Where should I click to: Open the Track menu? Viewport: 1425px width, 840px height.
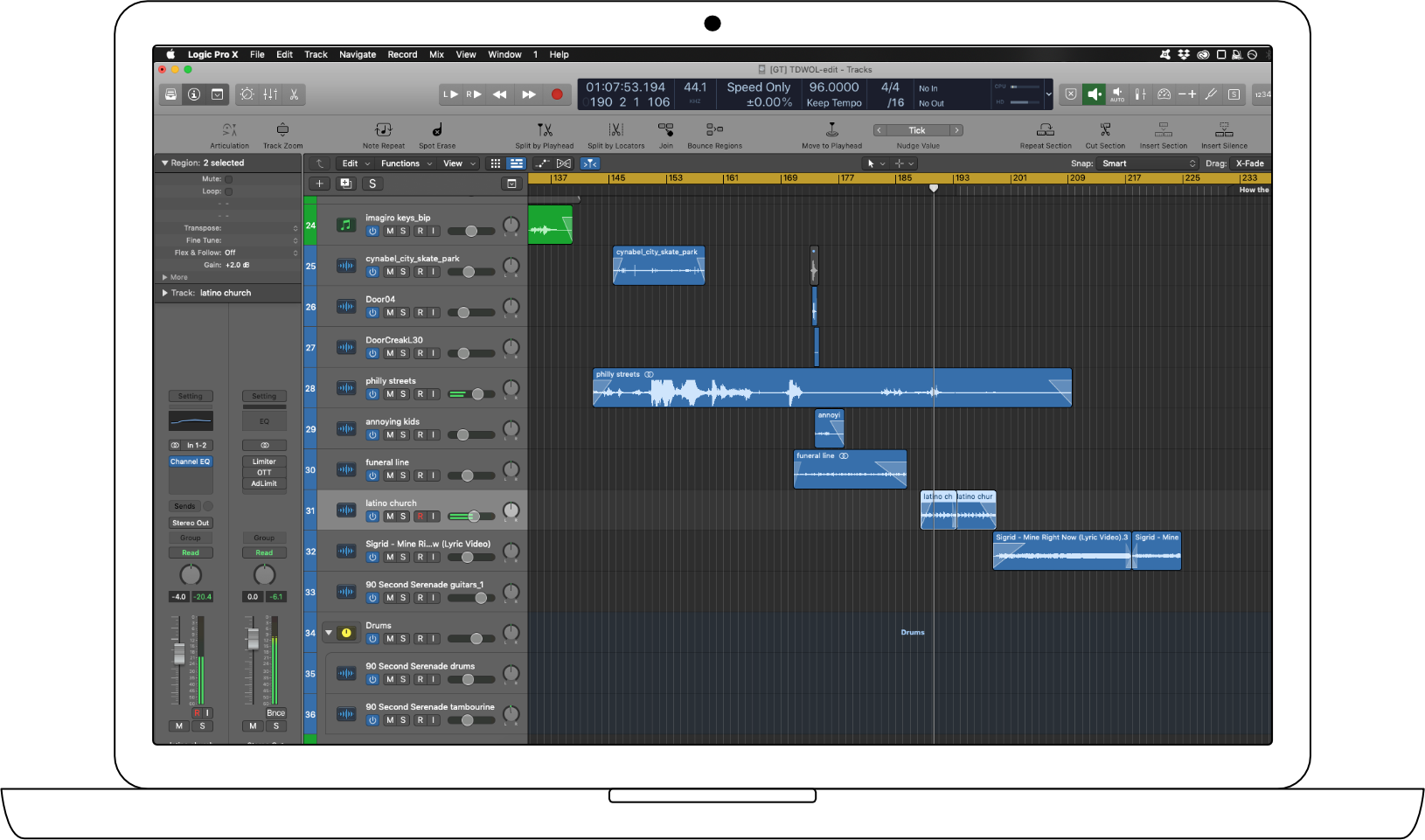coord(316,54)
